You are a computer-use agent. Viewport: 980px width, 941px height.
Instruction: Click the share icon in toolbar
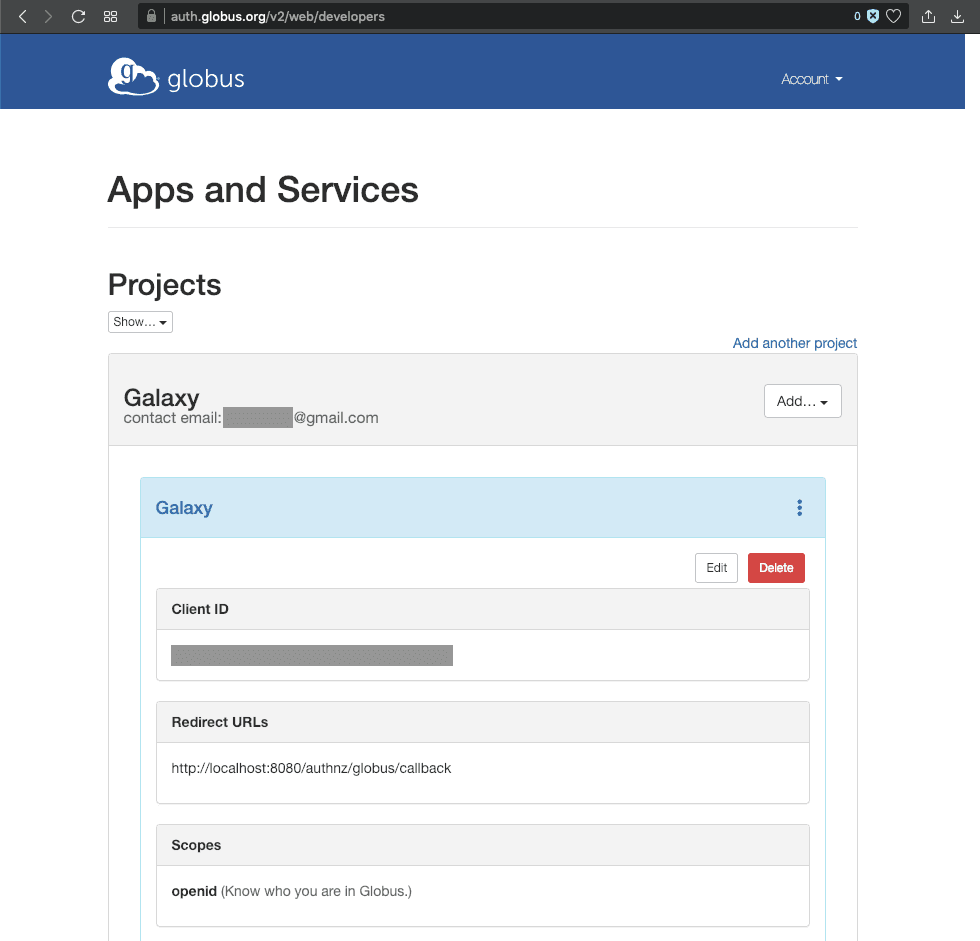928,16
